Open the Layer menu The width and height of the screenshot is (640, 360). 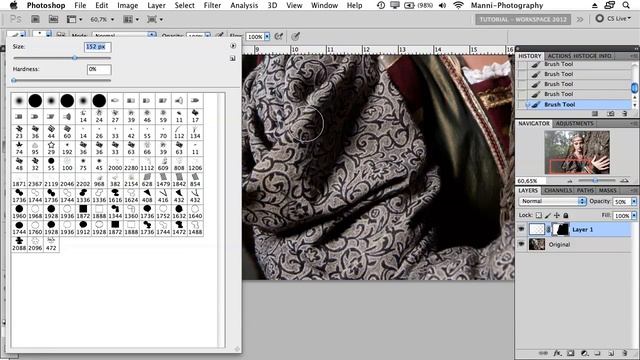(156, 5)
